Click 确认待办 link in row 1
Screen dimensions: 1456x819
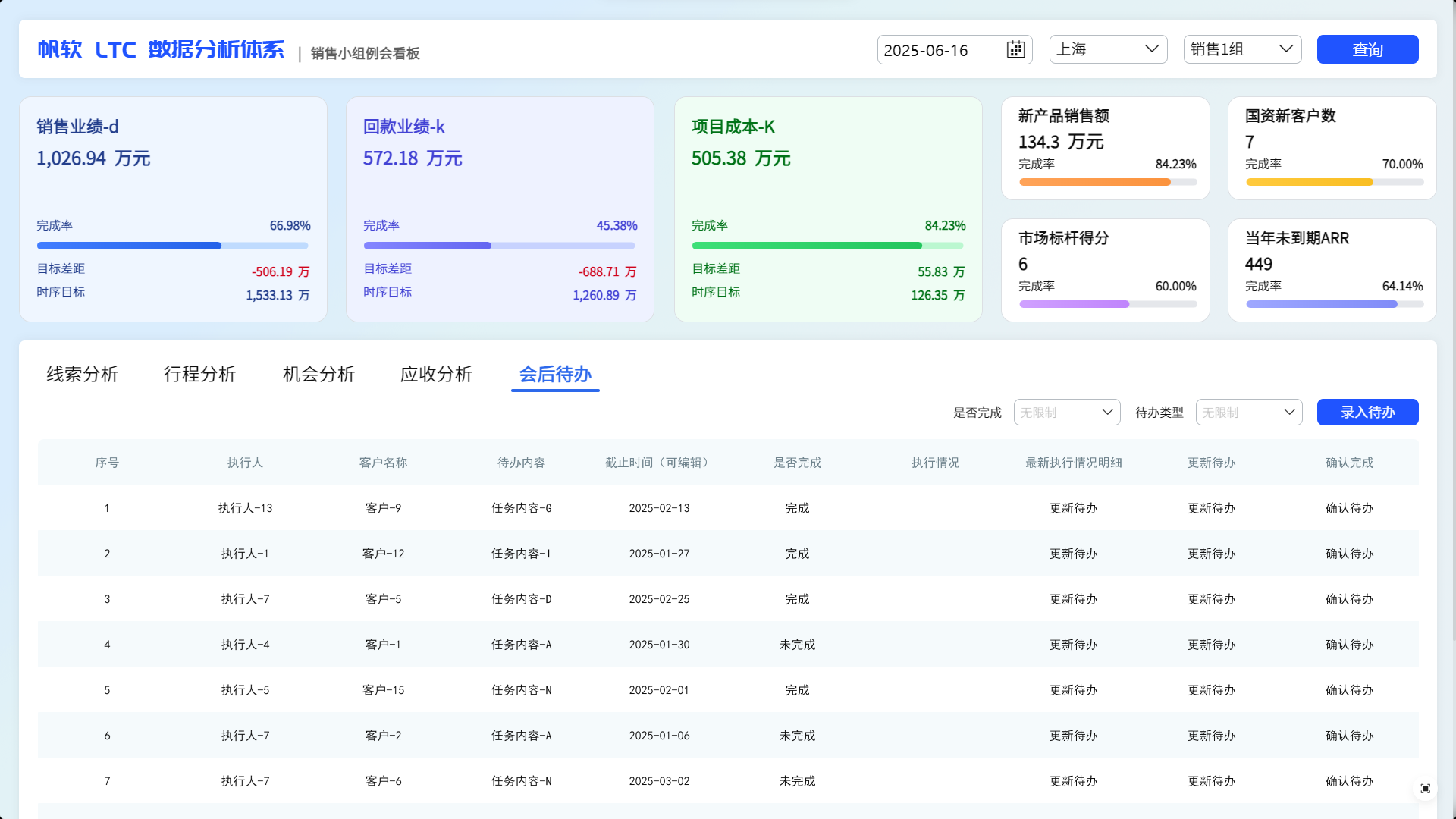(x=1349, y=508)
